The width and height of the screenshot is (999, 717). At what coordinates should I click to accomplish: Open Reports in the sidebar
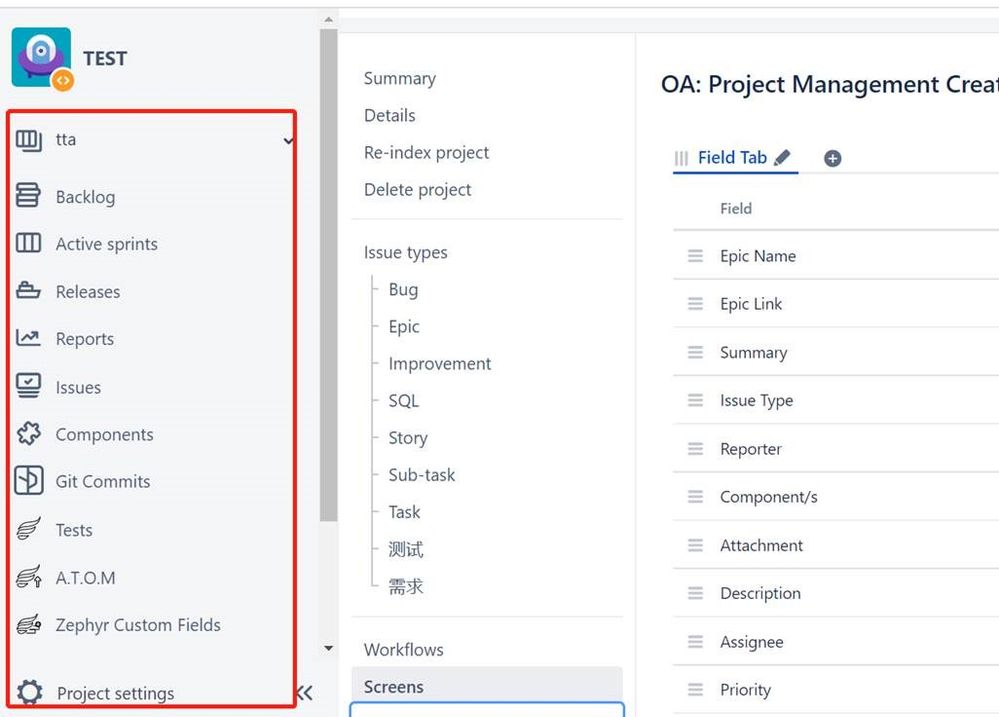click(x=85, y=339)
